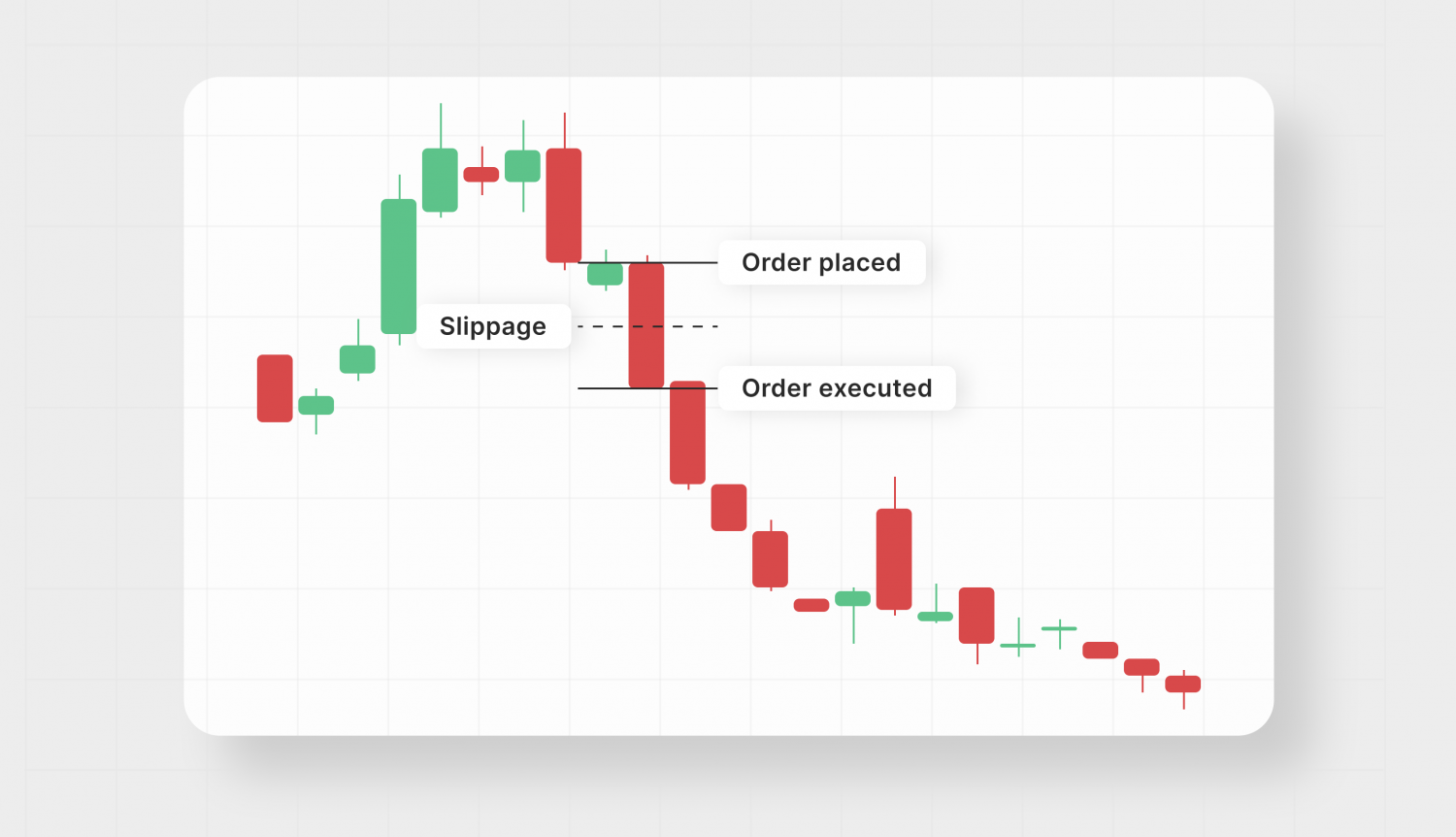The height and width of the screenshot is (837, 1456).
Task: Click the tall red candle with long upper wick on right
Action: point(894,558)
